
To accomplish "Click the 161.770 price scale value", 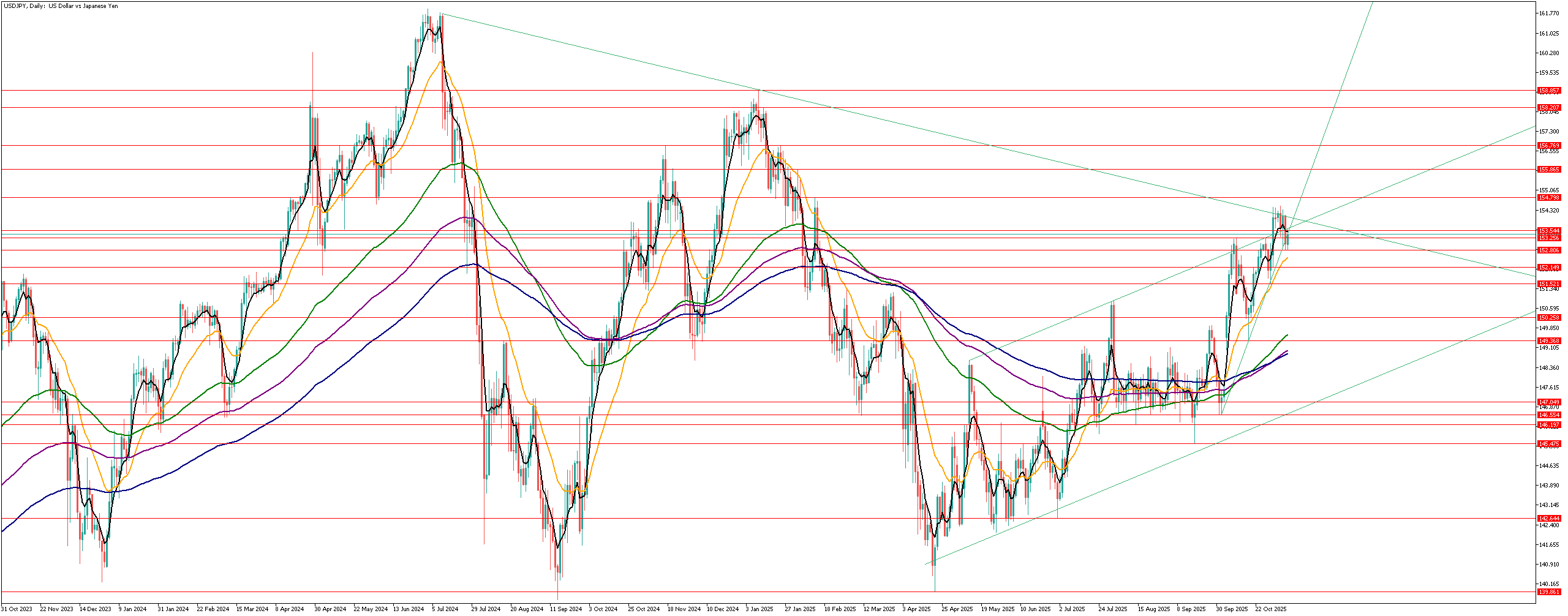I will pos(1548,13).
